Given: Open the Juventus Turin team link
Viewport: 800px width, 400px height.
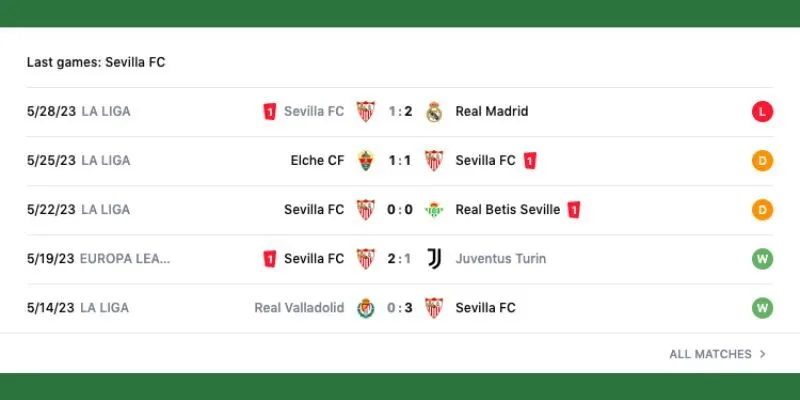Looking at the screenshot, I should (500, 259).
